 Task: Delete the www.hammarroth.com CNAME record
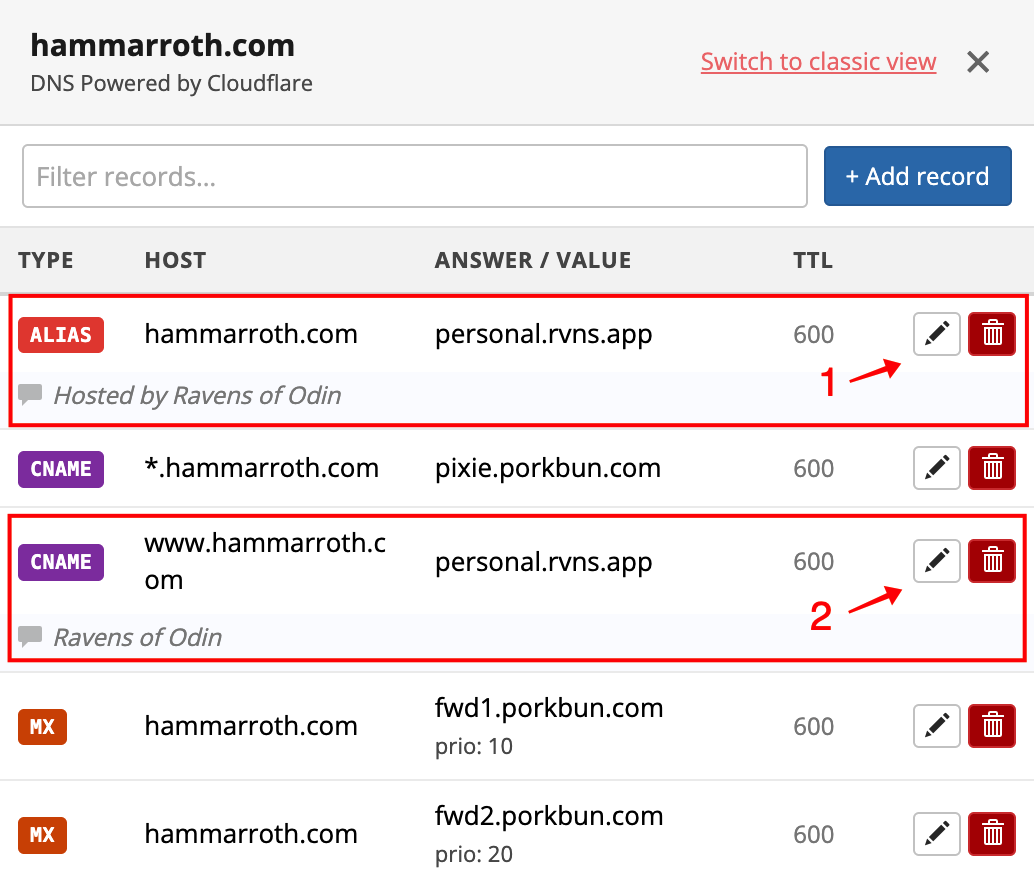click(x=992, y=561)
